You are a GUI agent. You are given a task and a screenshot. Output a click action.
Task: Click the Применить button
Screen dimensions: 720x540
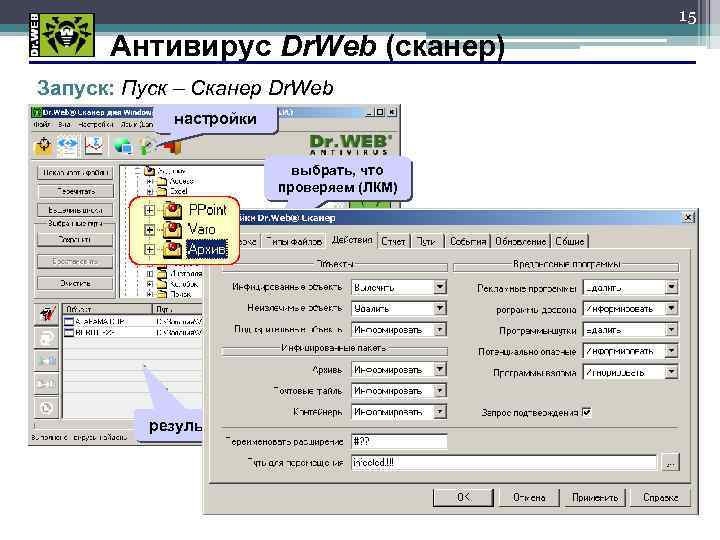coord(595,497)
